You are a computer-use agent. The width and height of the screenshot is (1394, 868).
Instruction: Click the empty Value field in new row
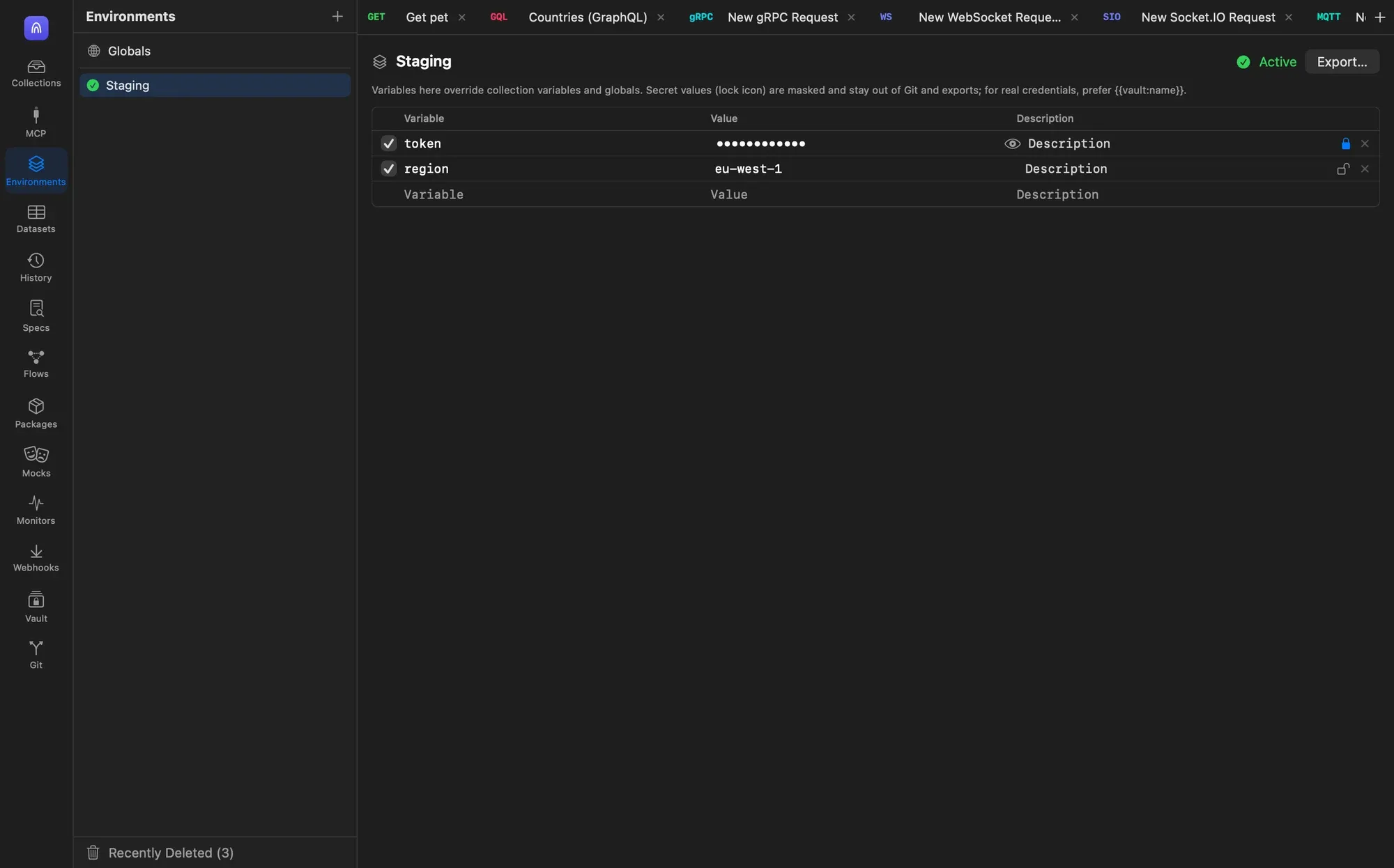(x=859, y=194)
